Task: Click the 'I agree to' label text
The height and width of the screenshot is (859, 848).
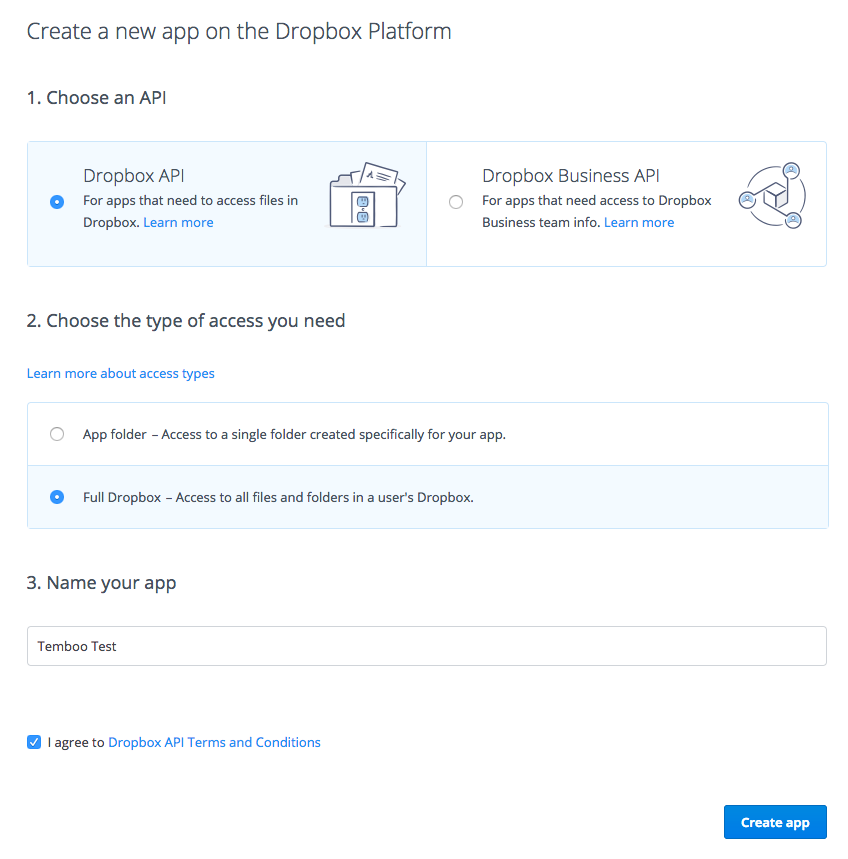Action: 76,742
